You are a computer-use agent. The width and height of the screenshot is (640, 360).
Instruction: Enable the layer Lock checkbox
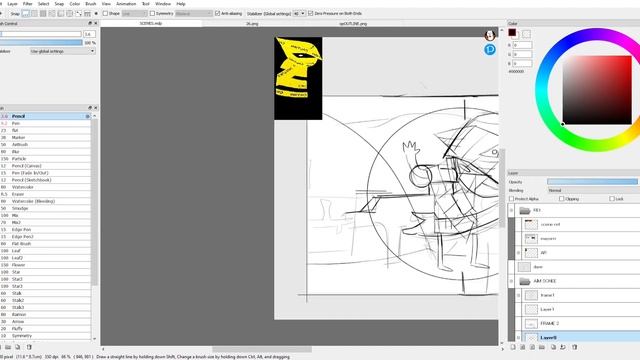[x=612, y=199]
